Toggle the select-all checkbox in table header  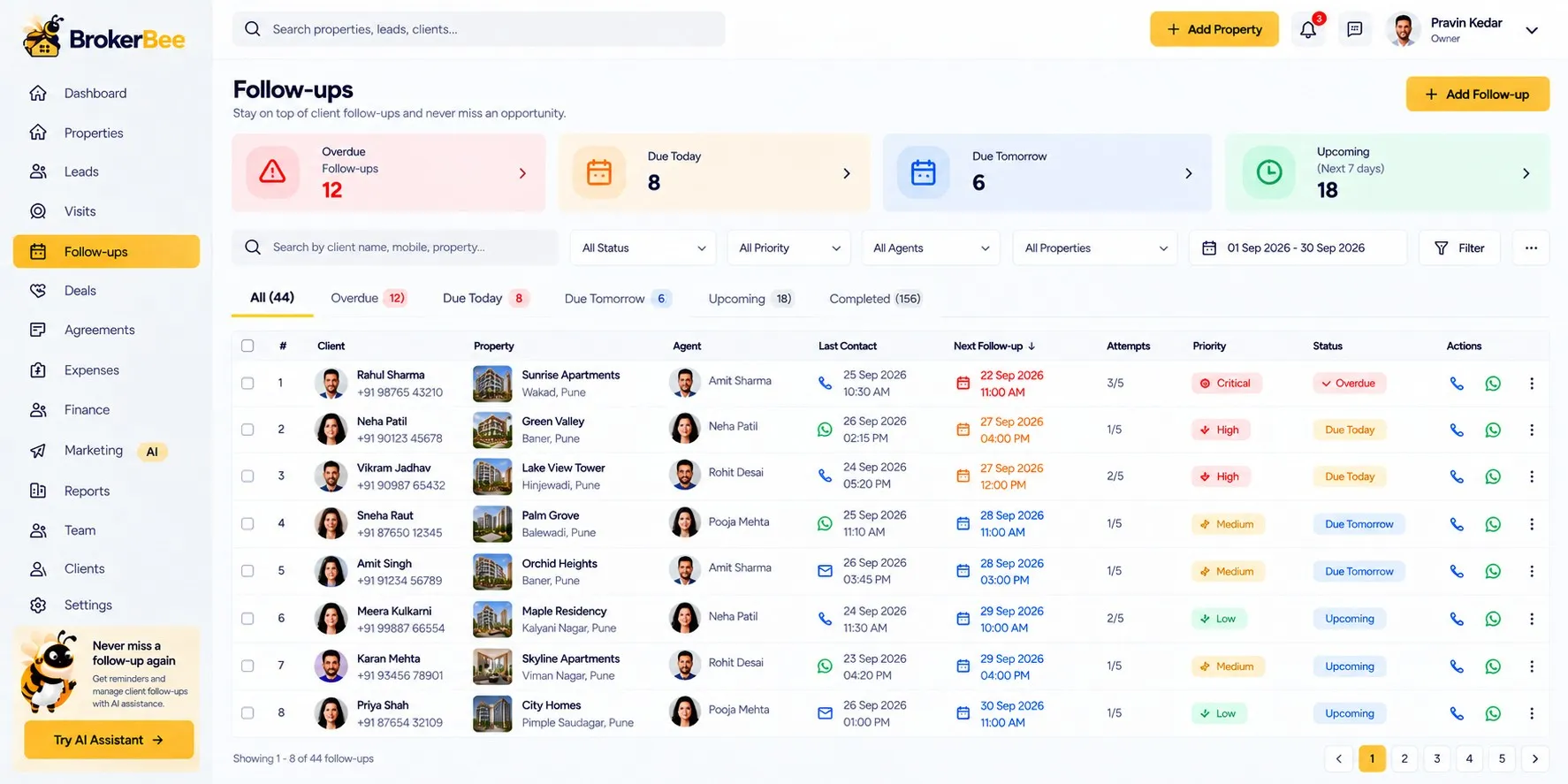[247, 346]
